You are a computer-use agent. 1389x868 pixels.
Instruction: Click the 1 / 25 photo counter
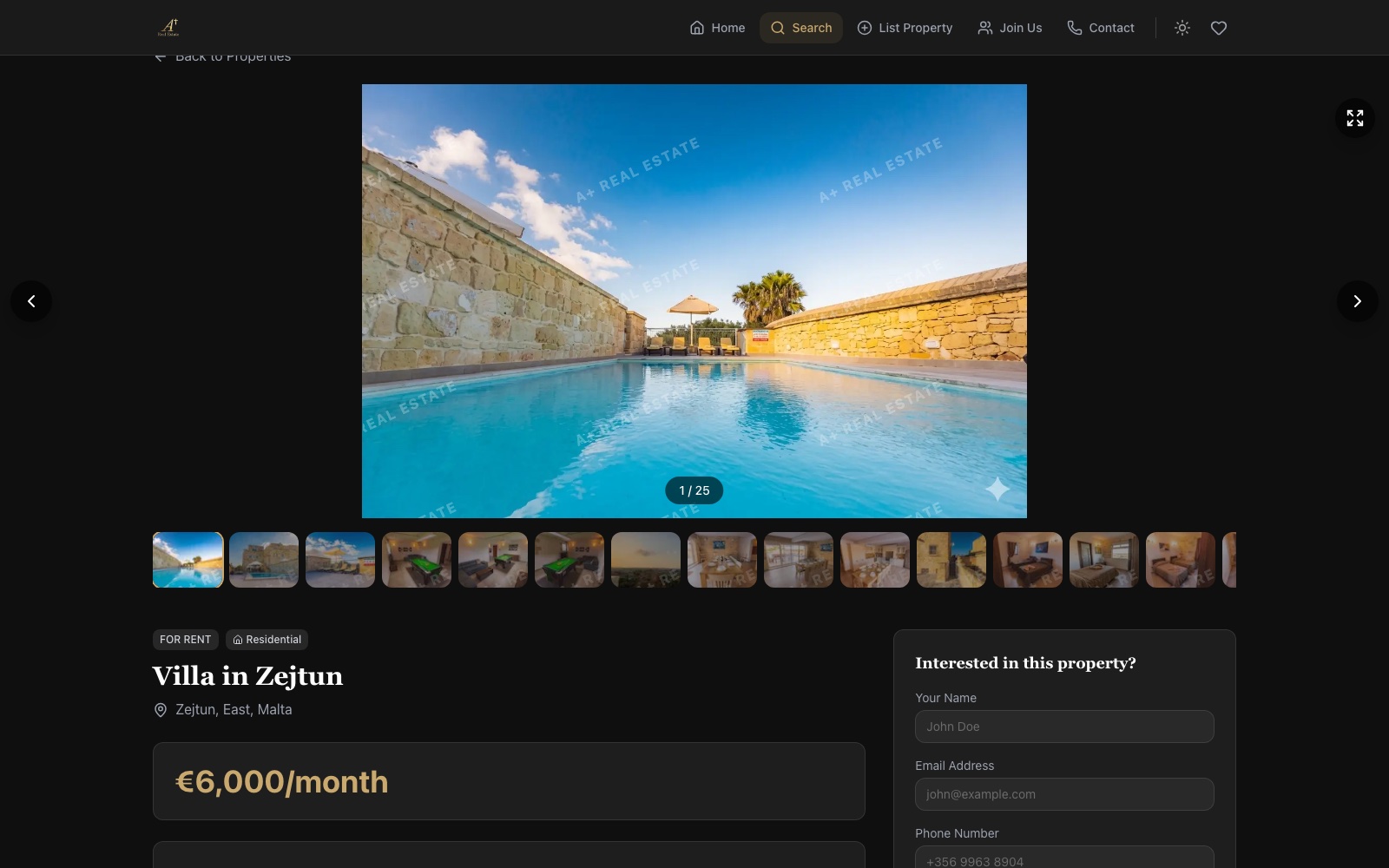tap(694, 490)
